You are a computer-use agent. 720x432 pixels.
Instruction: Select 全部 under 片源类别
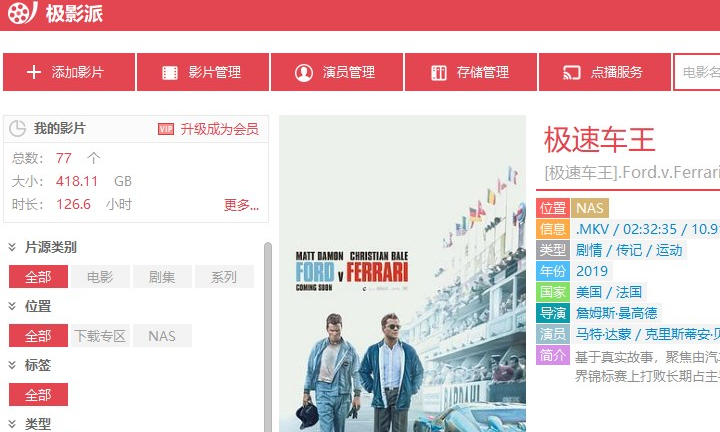click(39, 277)
